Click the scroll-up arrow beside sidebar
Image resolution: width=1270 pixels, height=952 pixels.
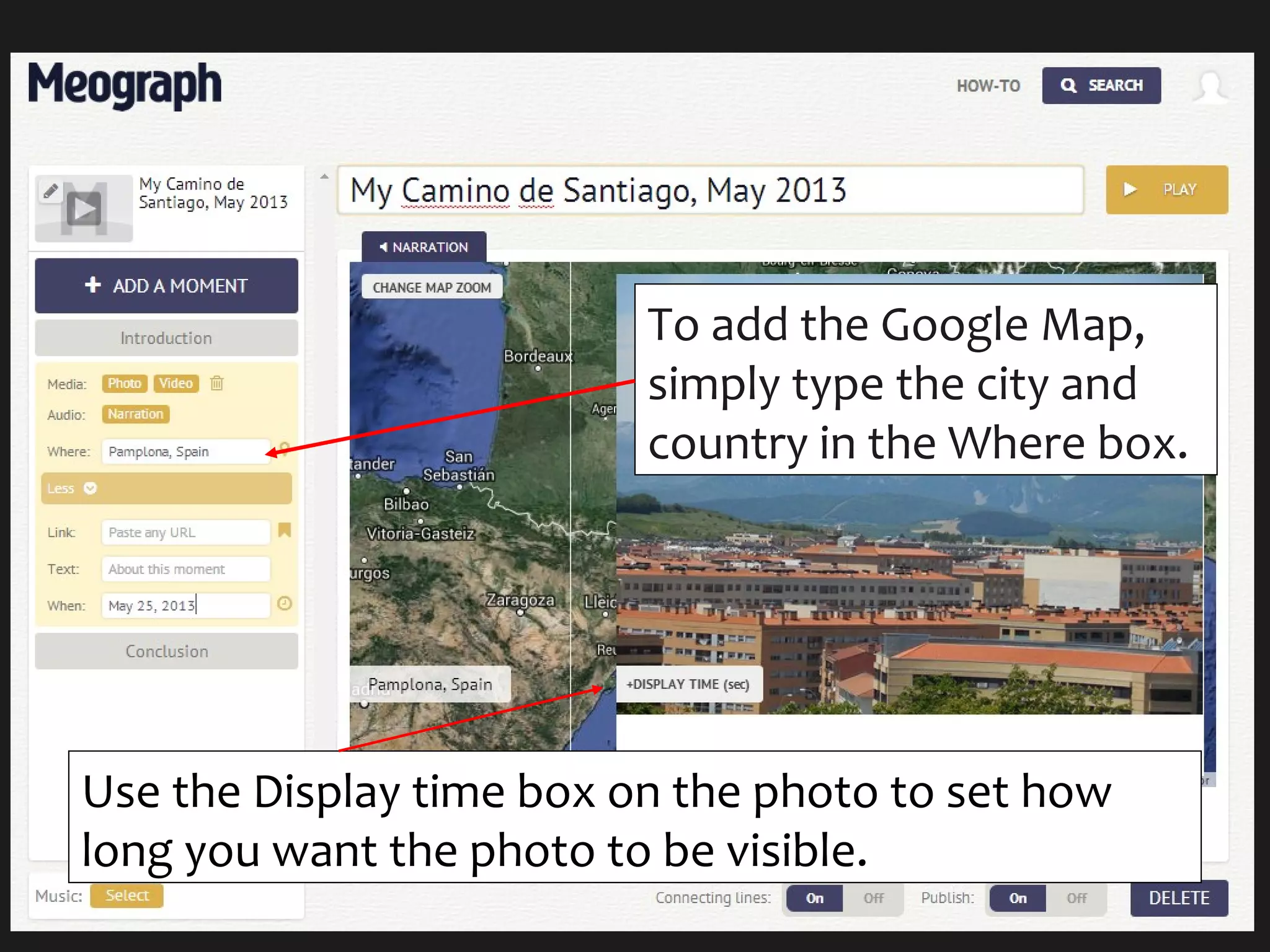[x=324, y=177]
